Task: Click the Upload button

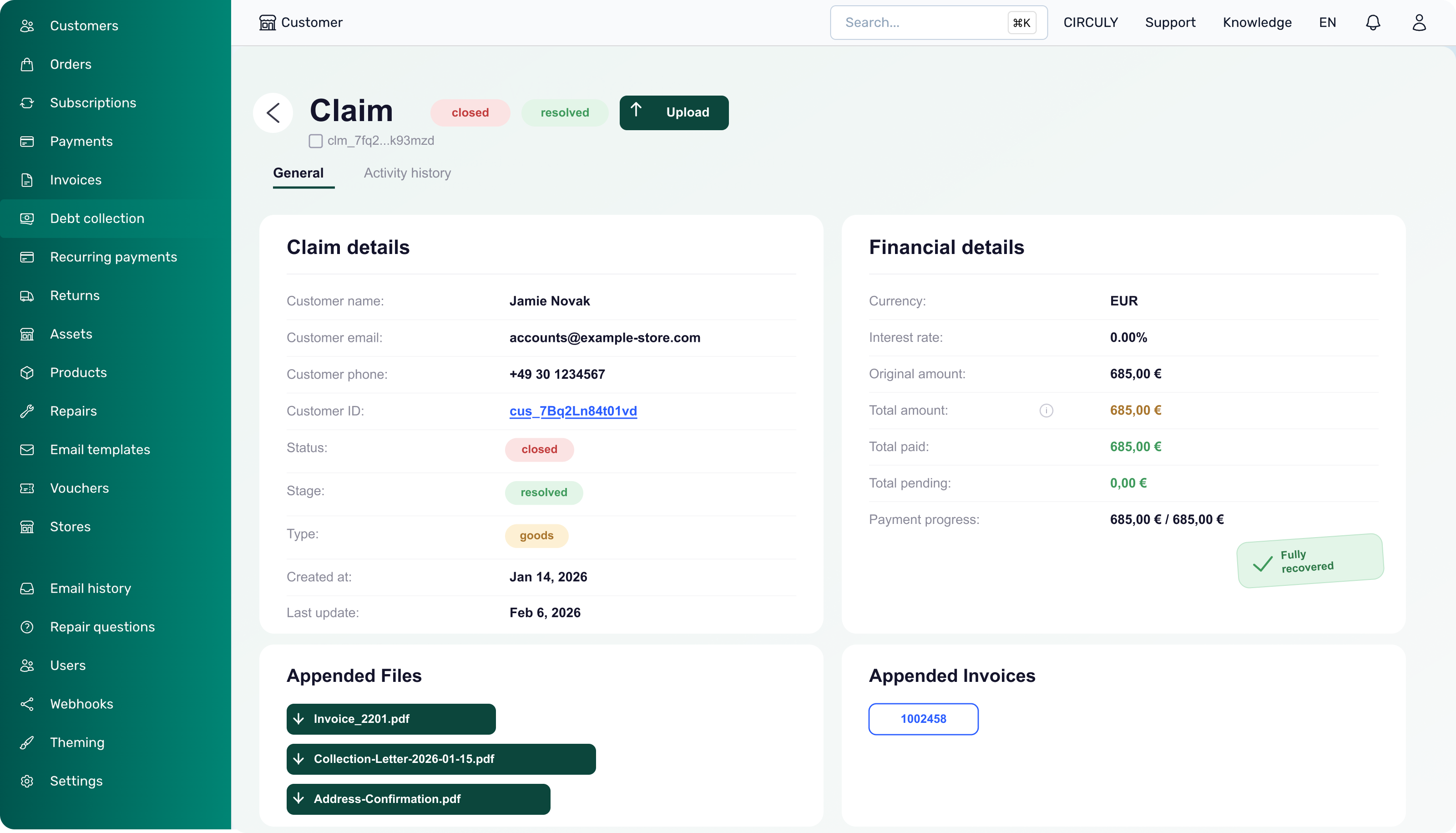Action: (x=674, y=113)
